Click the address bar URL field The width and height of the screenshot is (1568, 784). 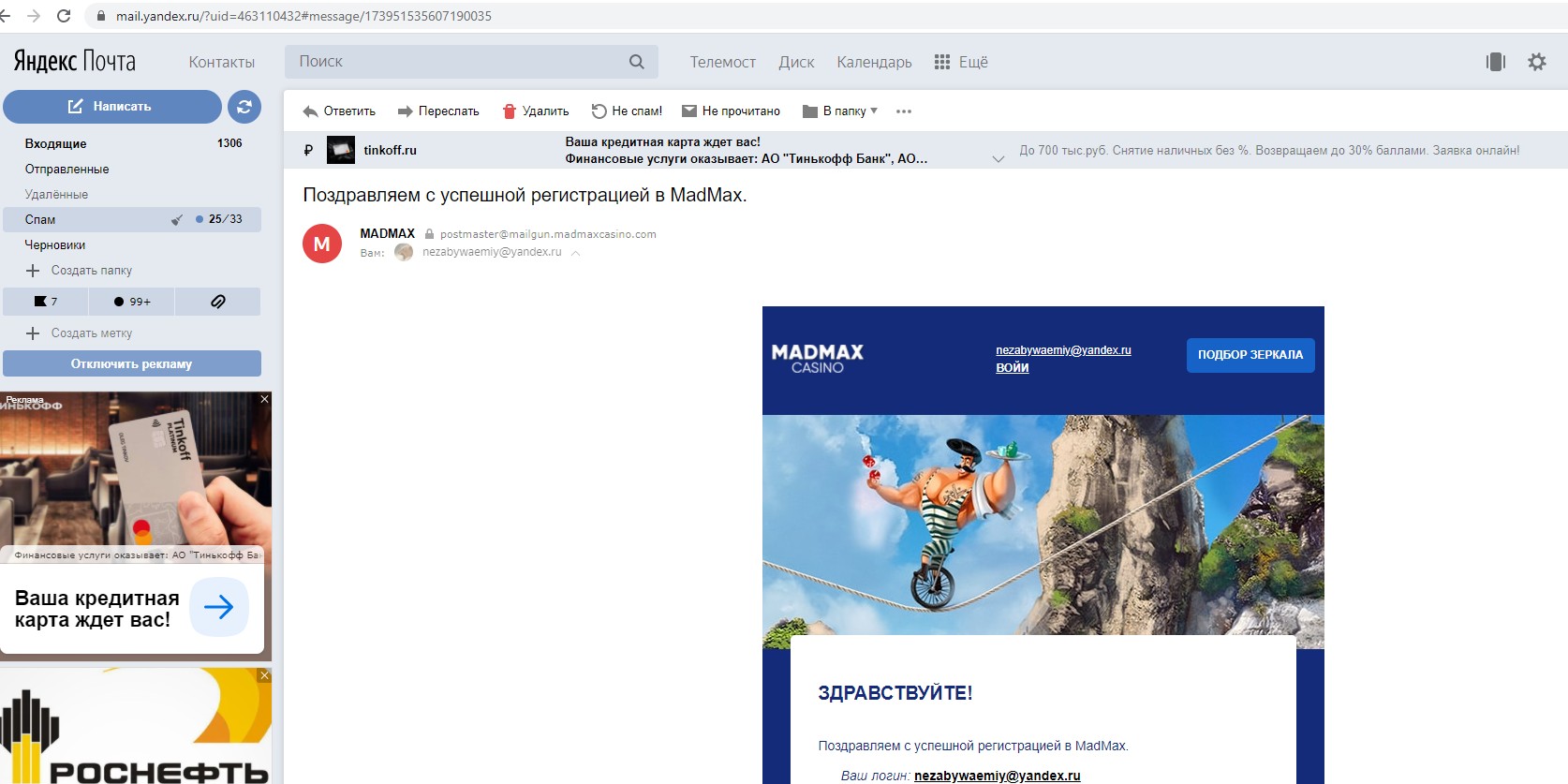point(303,16)
